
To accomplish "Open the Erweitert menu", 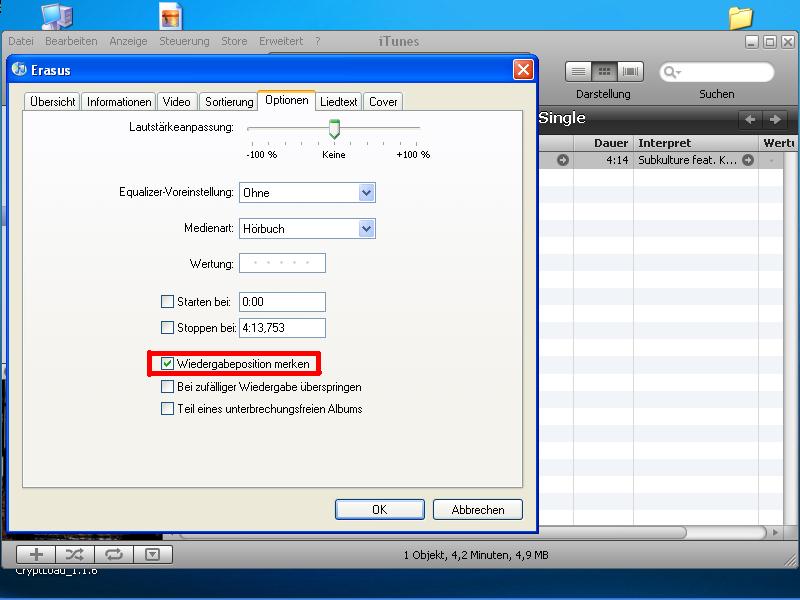I will pyautogui.click(x=281, y=41).
